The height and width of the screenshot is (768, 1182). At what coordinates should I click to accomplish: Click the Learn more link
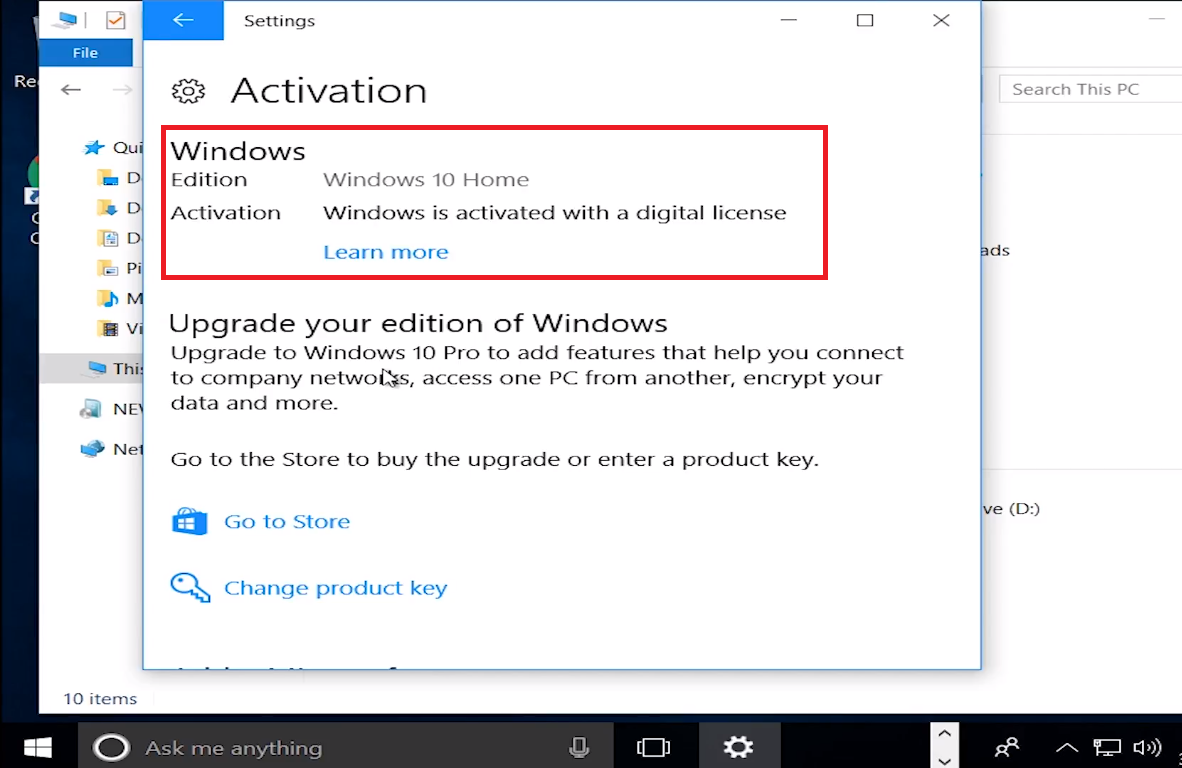click(x=385, y=252)
